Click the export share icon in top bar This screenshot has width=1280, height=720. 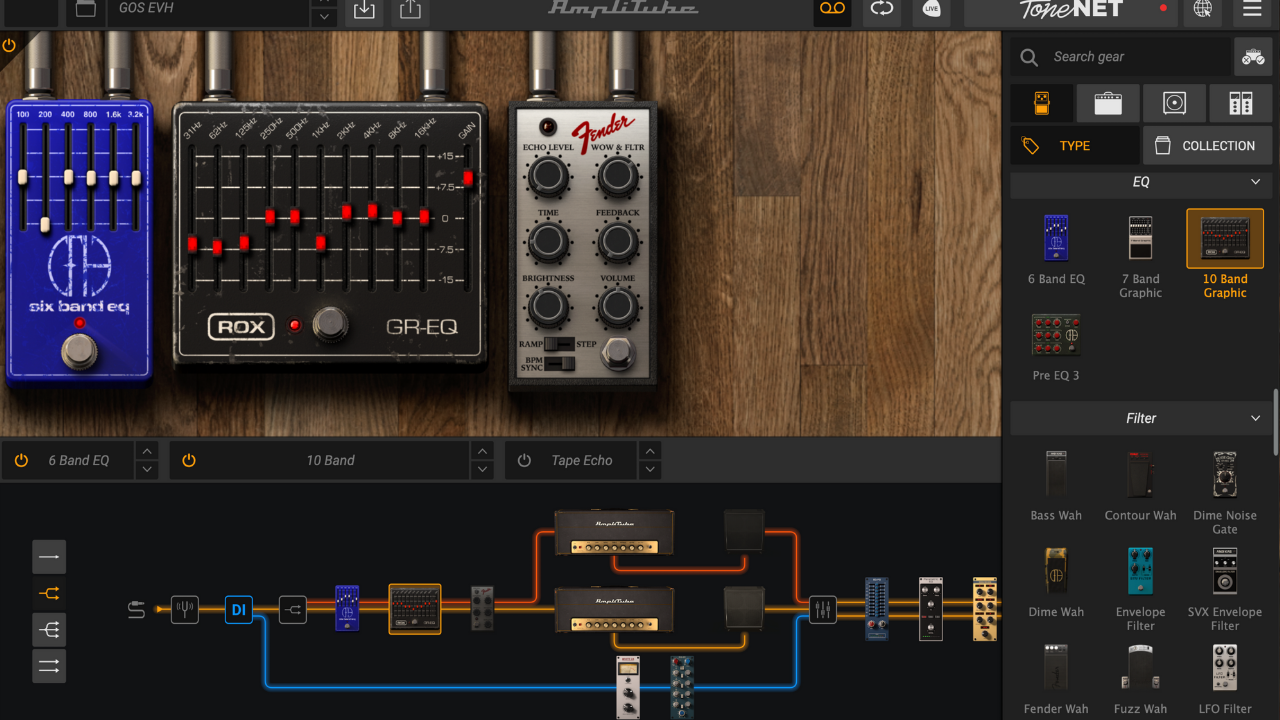pos(409,10)
